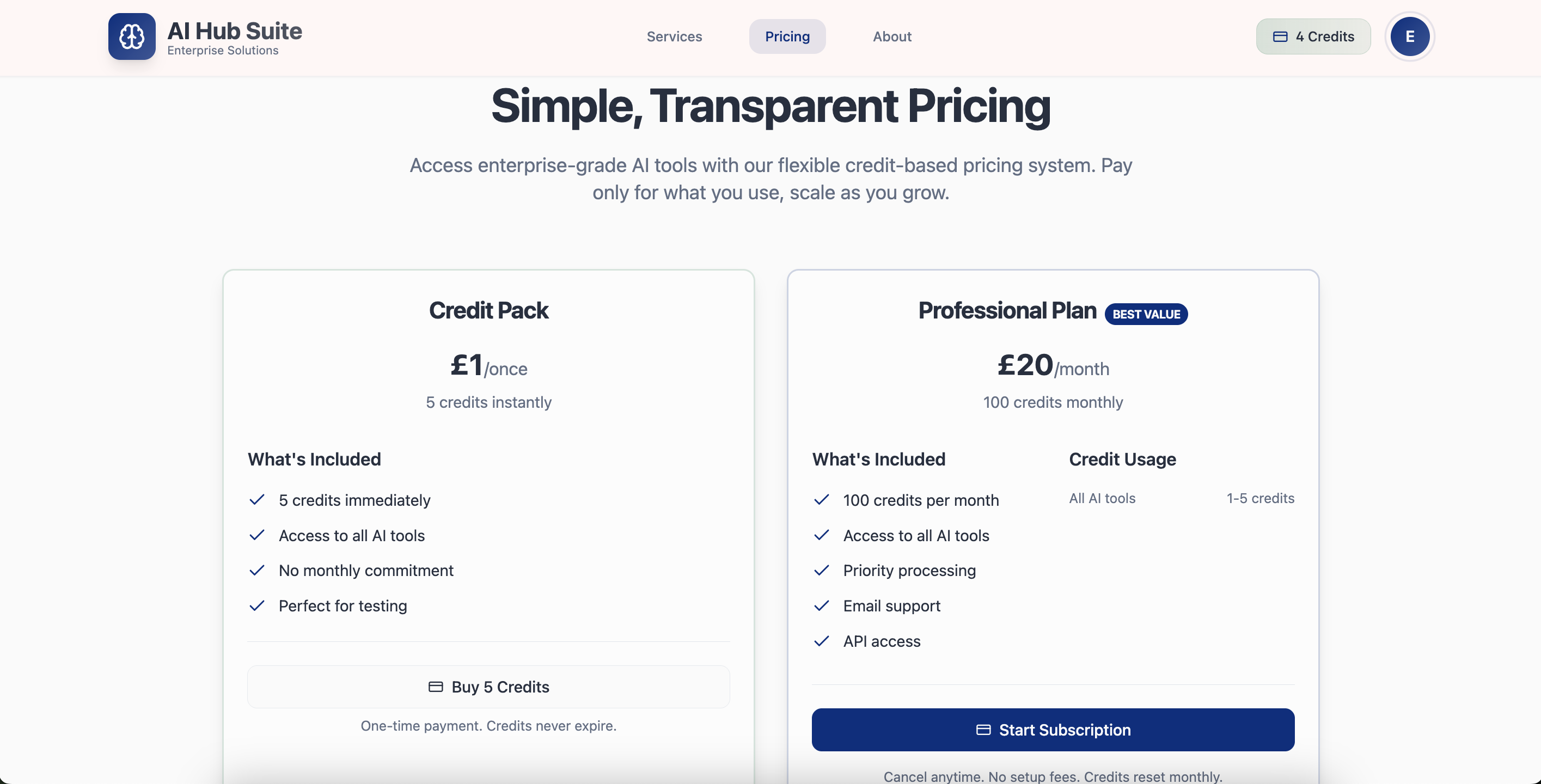Click the card icon on Buy 5 Credits
This screenshot has width=1541, height=784.
(436, 687)
